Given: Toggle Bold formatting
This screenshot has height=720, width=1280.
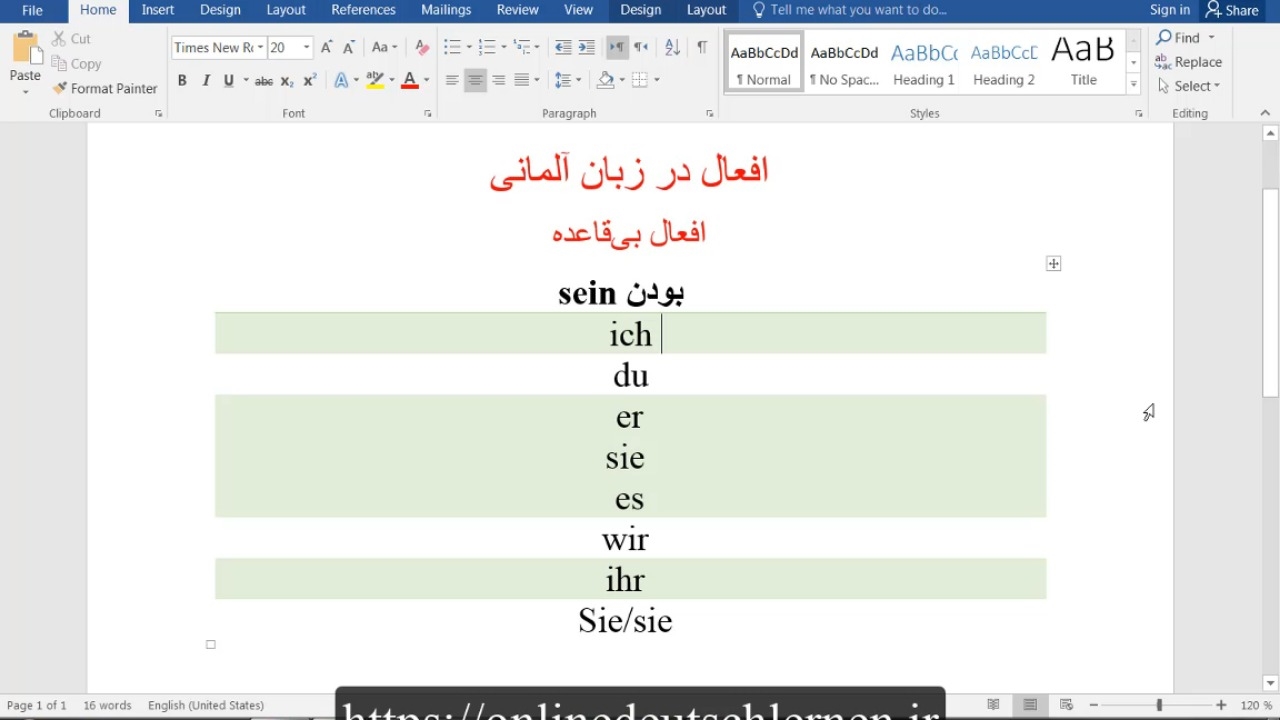Looking at the screenshot, I should (182, 80).
